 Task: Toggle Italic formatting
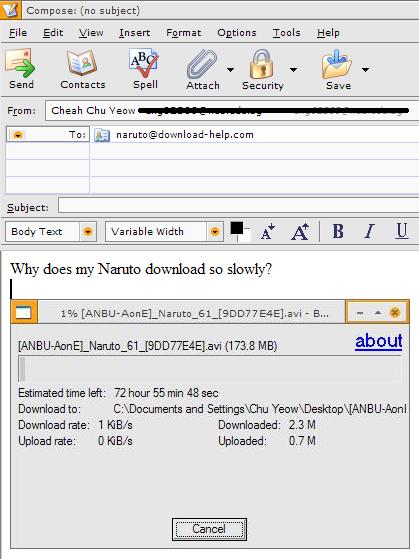click(x=370, y=231)
